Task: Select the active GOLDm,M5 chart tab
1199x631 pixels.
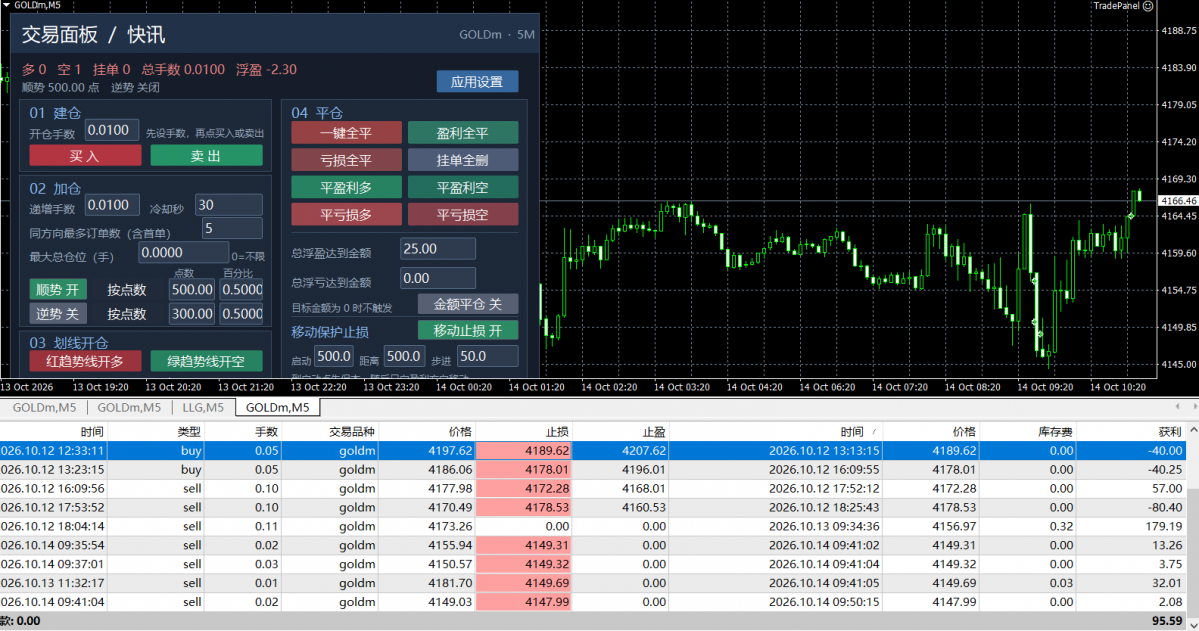Action: point(277,408)
